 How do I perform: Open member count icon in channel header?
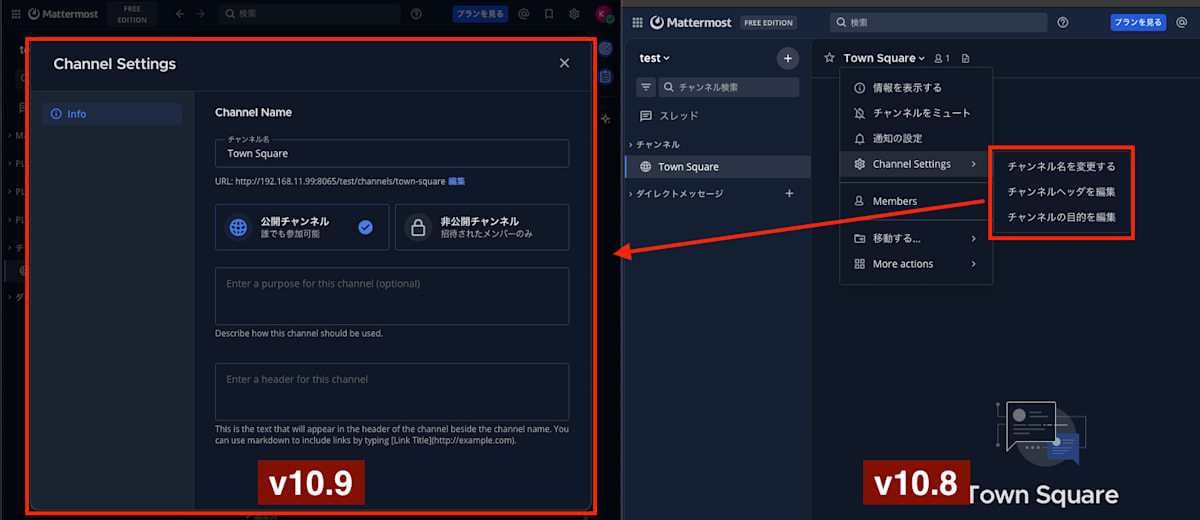point(942,58)
